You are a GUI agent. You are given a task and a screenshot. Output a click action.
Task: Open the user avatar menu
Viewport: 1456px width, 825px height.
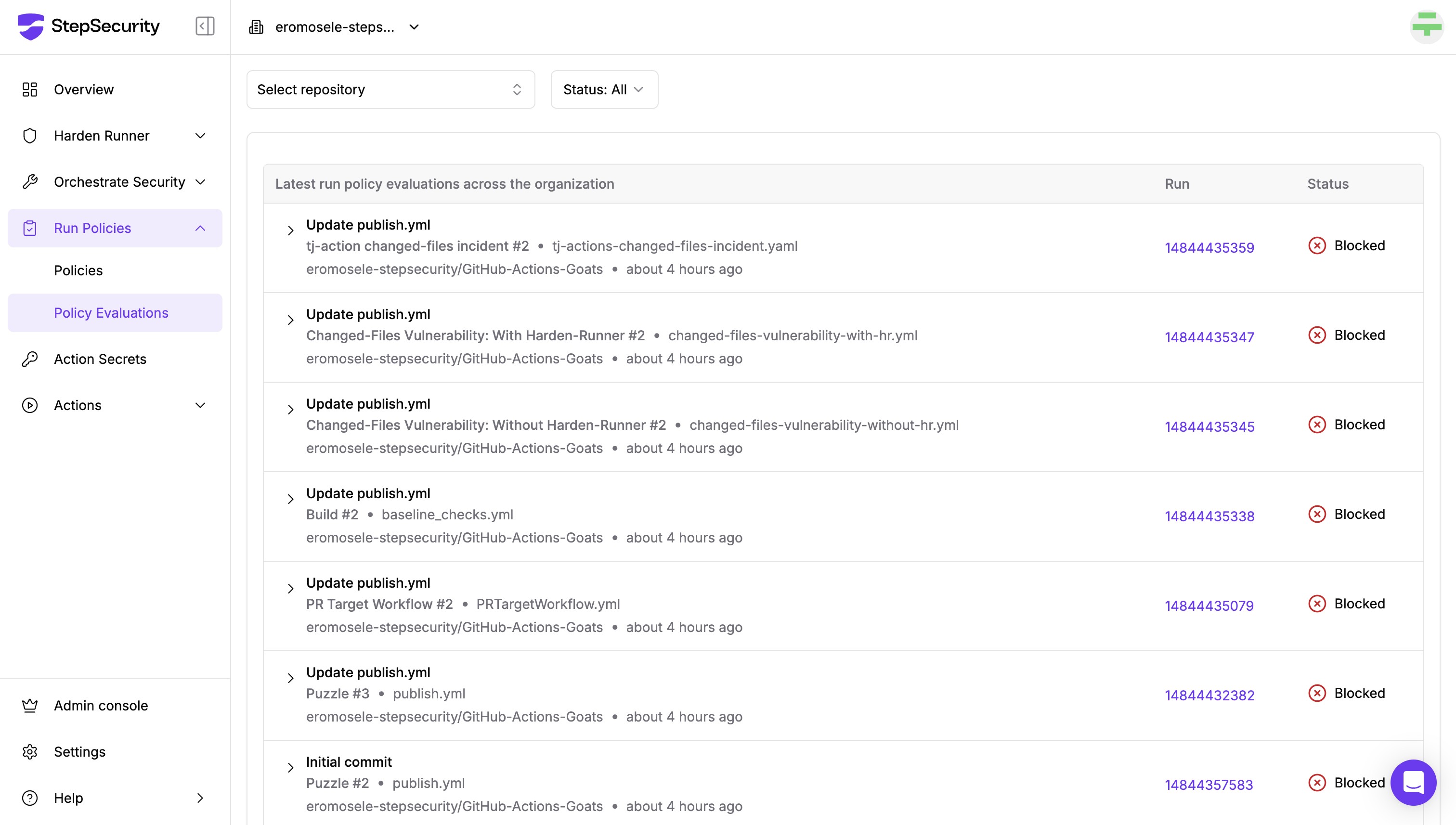click(x=1426, y=26)
